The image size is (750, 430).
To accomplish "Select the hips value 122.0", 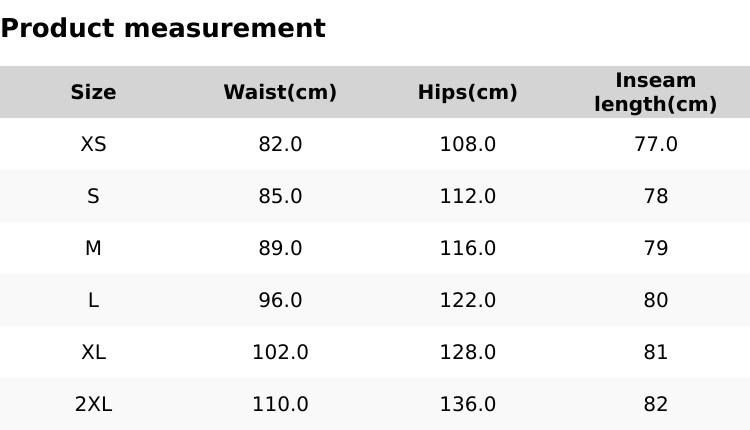I will pyautogui.click(x=467, y=300).
